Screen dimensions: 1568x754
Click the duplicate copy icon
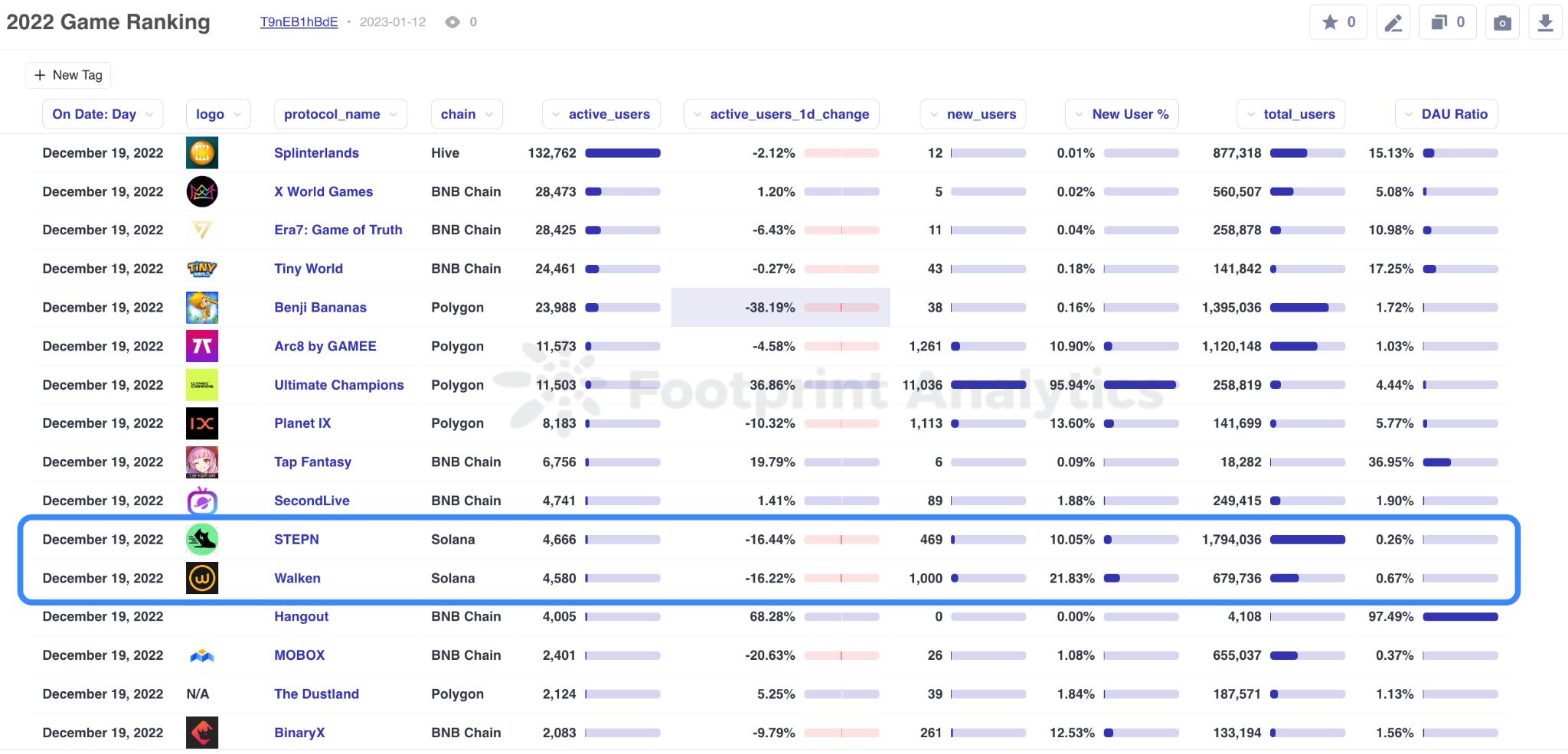pyautogui.click(x=1439, y=22)
